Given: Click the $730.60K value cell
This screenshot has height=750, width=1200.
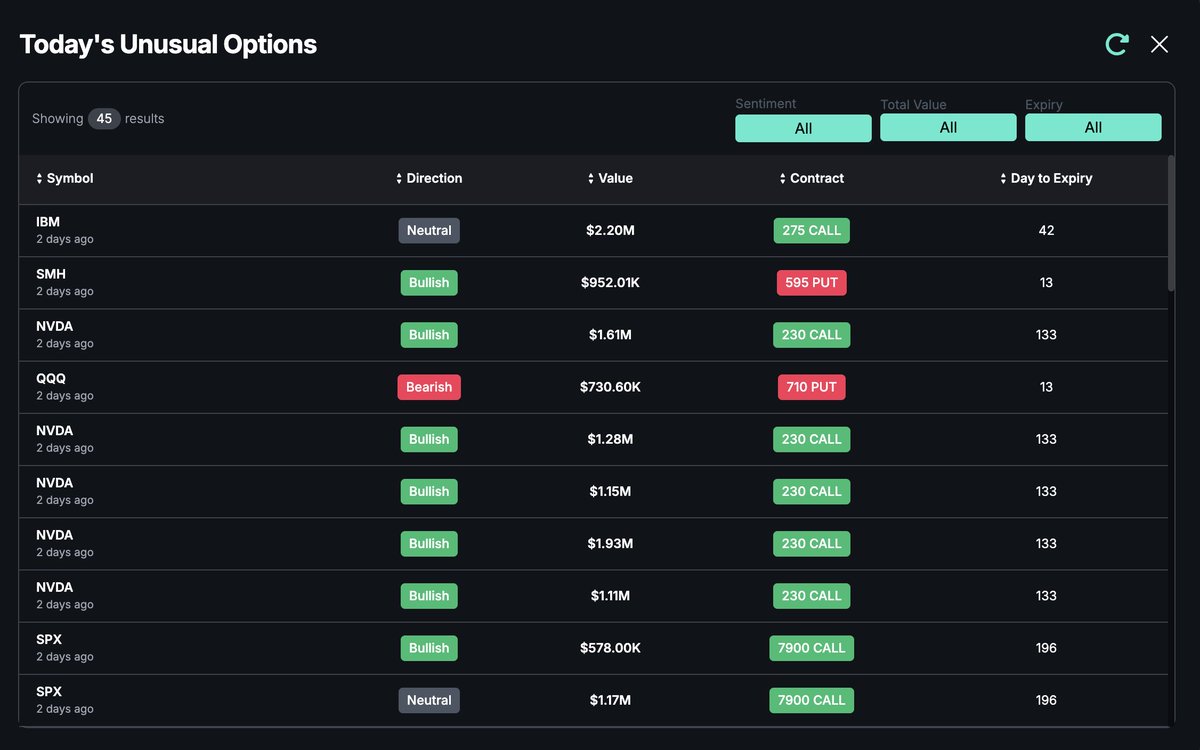Looking at the screenshot, I should (610, 387).
